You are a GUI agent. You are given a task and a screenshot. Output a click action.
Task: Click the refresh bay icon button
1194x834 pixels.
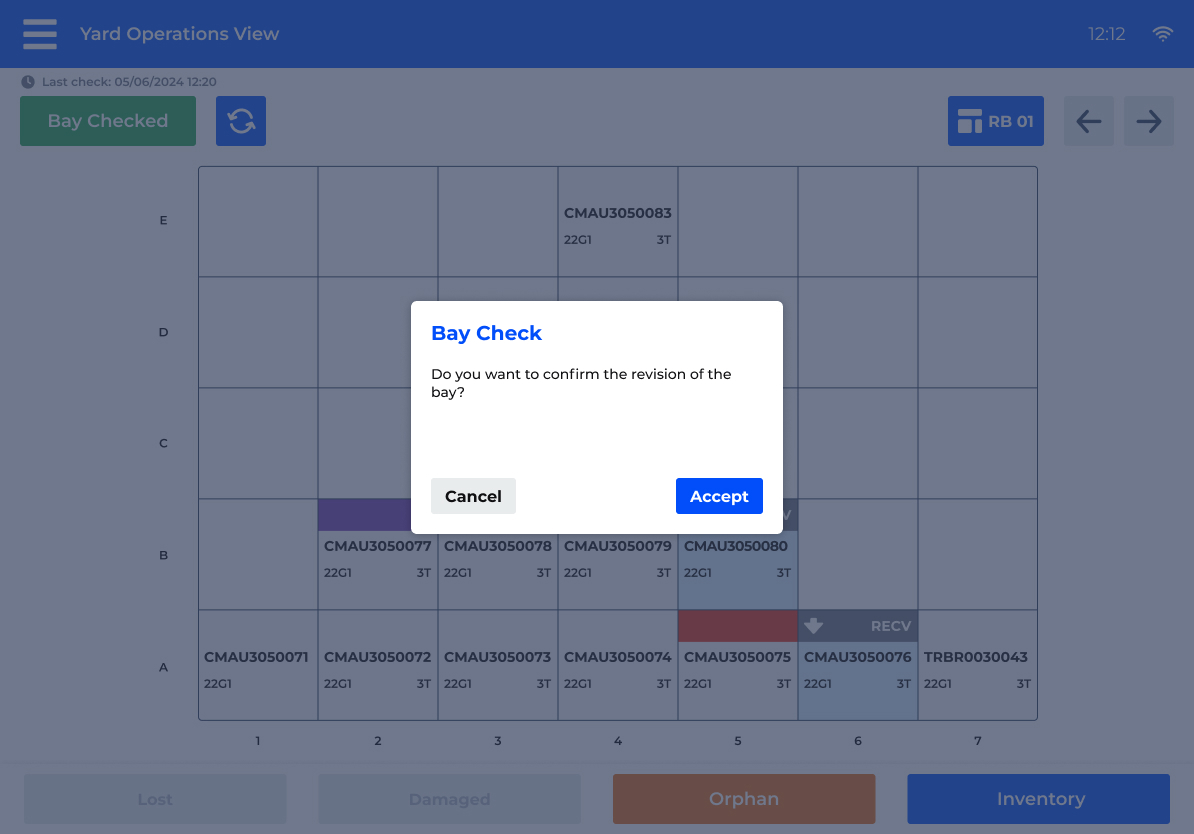pyautogui.click(x=241, y=121)
